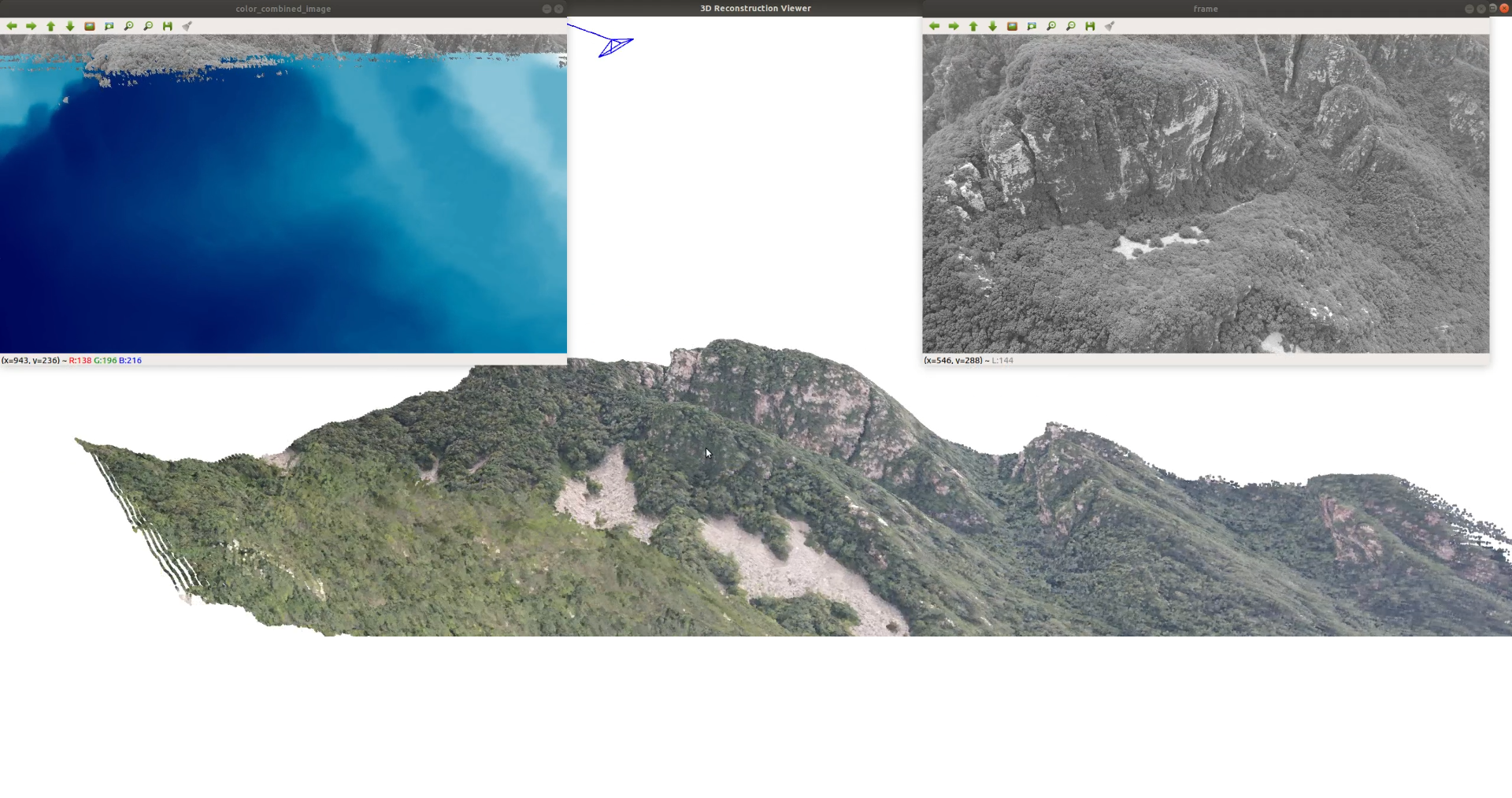Save the frame window image

1090,26
